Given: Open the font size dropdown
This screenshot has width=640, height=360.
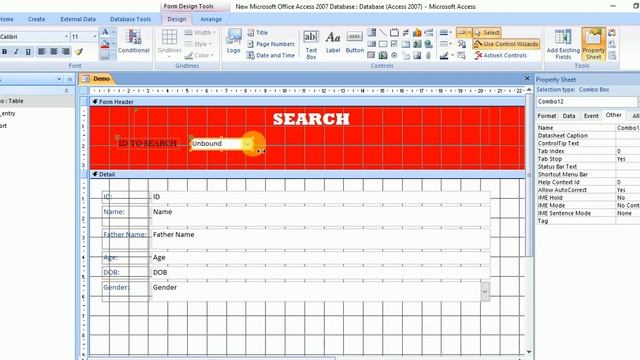Looking at the screenshot, I should pos(95,37).
